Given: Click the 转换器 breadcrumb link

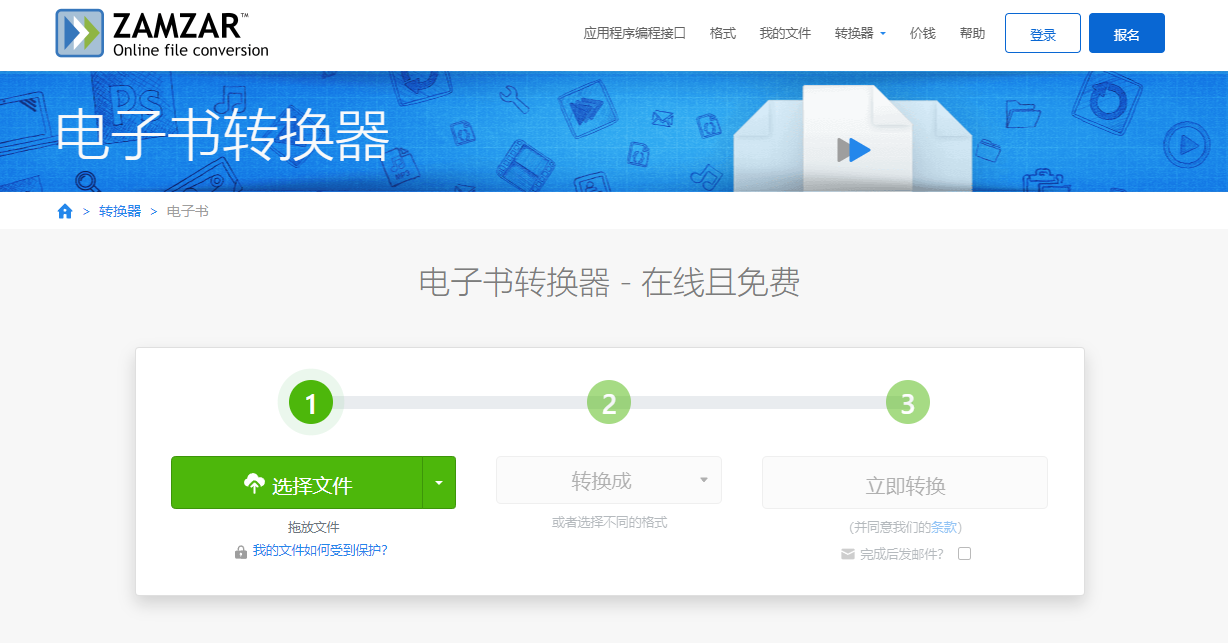Looking at the screenshot, I should coord(120,211).
